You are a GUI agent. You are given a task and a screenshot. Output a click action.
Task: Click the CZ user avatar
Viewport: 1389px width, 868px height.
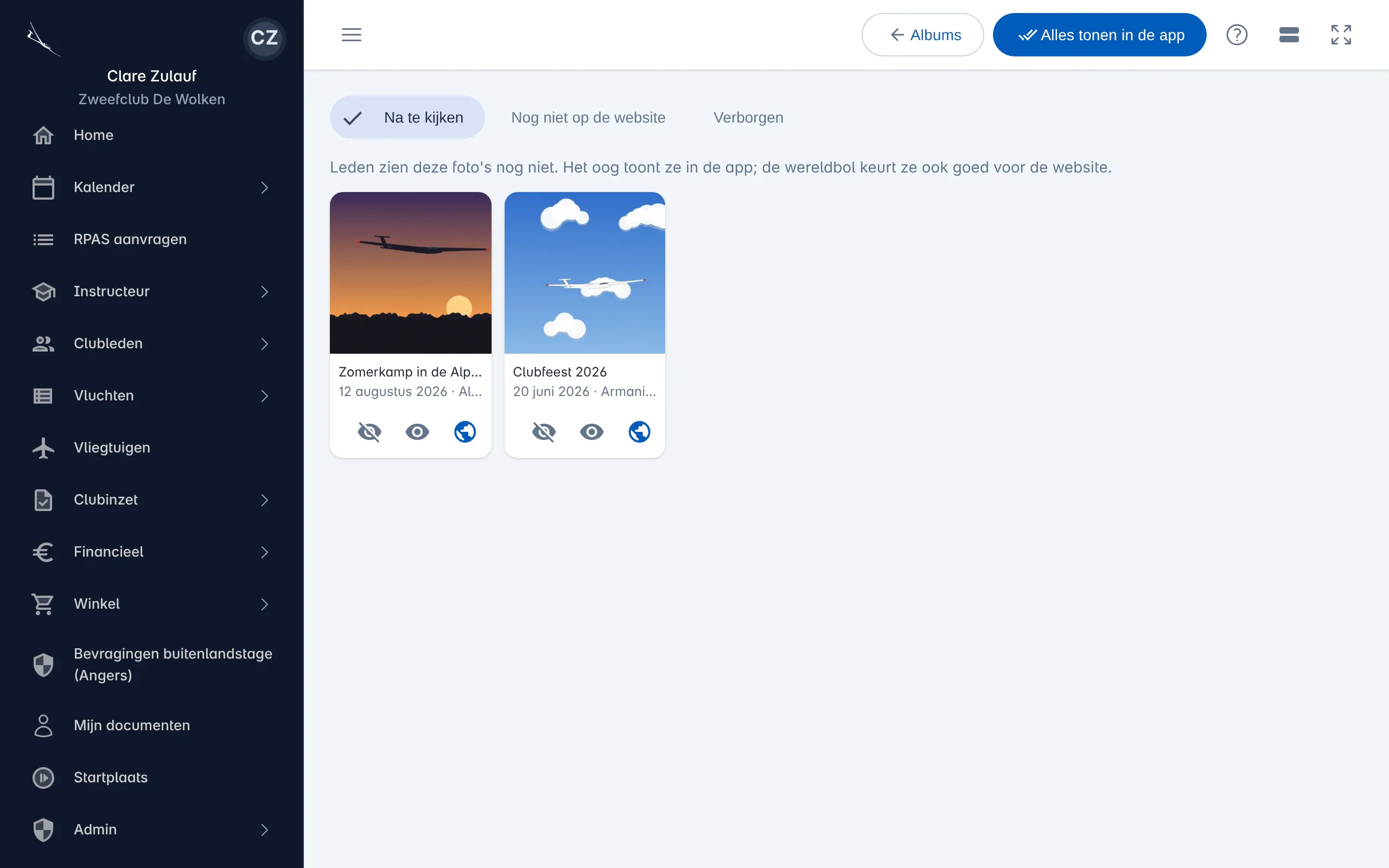[x=265, y=38]
